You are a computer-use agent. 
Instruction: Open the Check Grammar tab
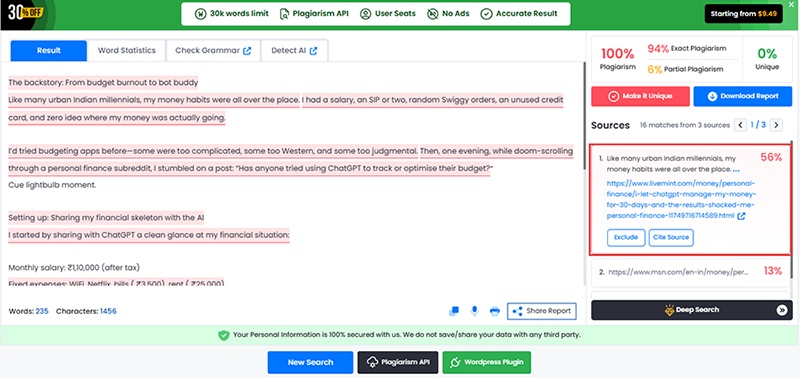pyautogui.click(x=213, y=51)
